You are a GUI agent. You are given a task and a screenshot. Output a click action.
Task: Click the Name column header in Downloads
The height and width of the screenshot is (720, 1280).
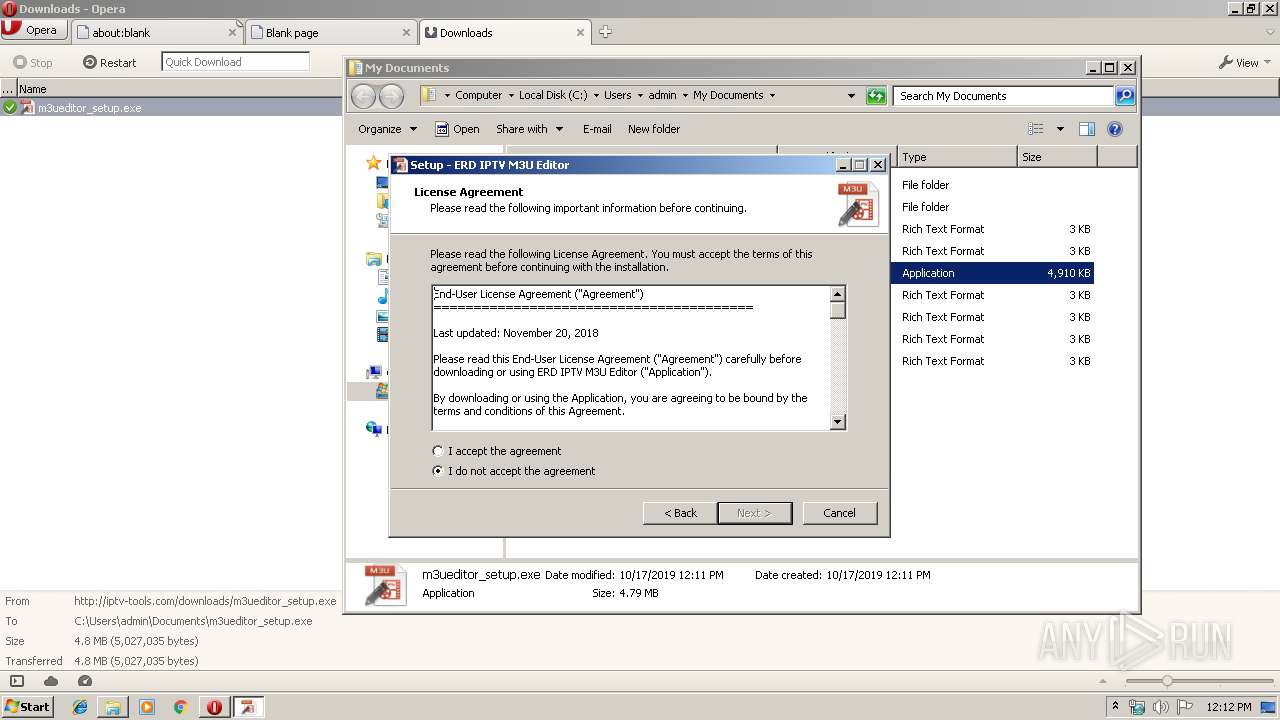[x=180, y=89]
